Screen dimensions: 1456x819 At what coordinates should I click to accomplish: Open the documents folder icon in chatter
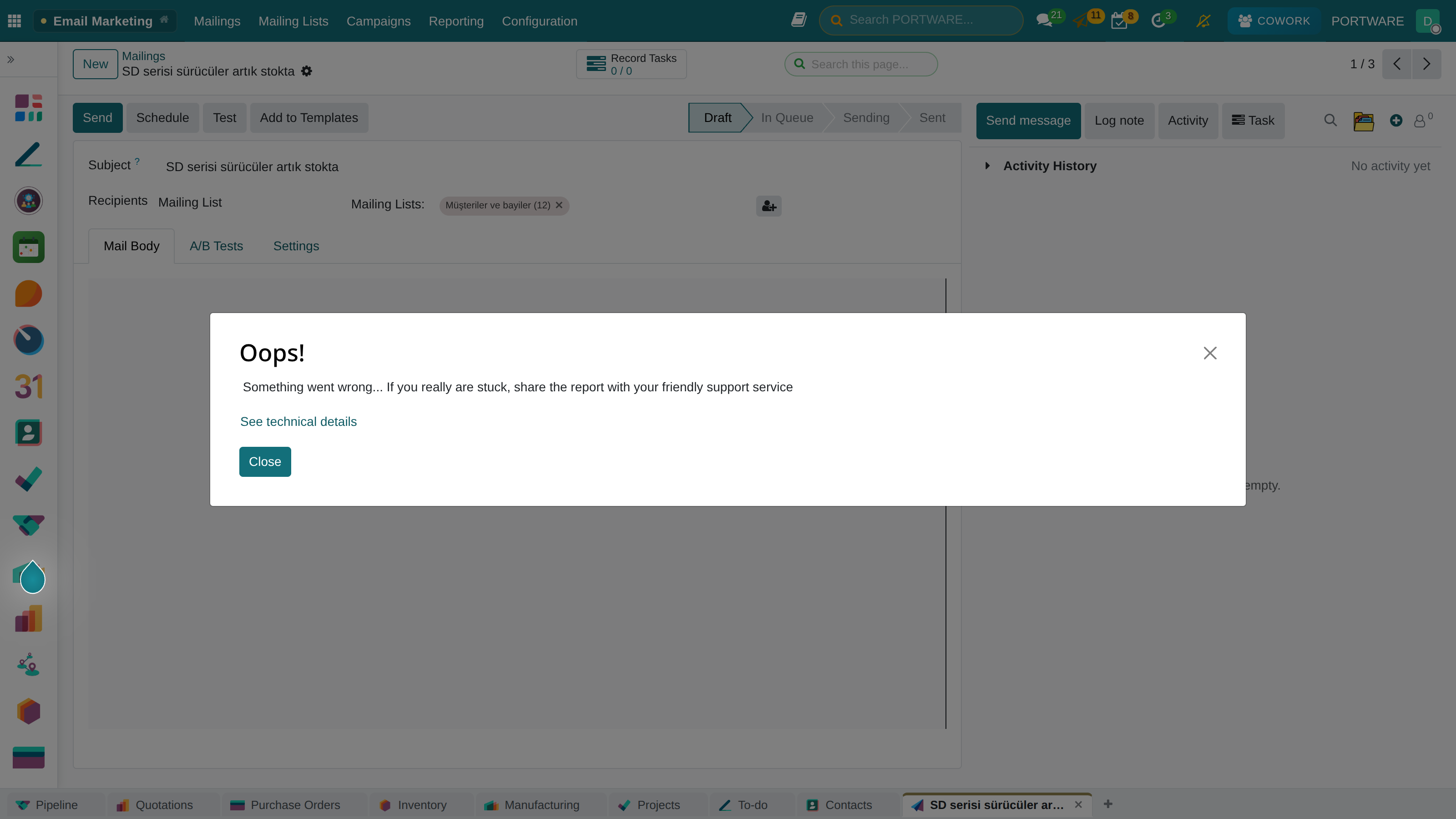[1363, 121]
